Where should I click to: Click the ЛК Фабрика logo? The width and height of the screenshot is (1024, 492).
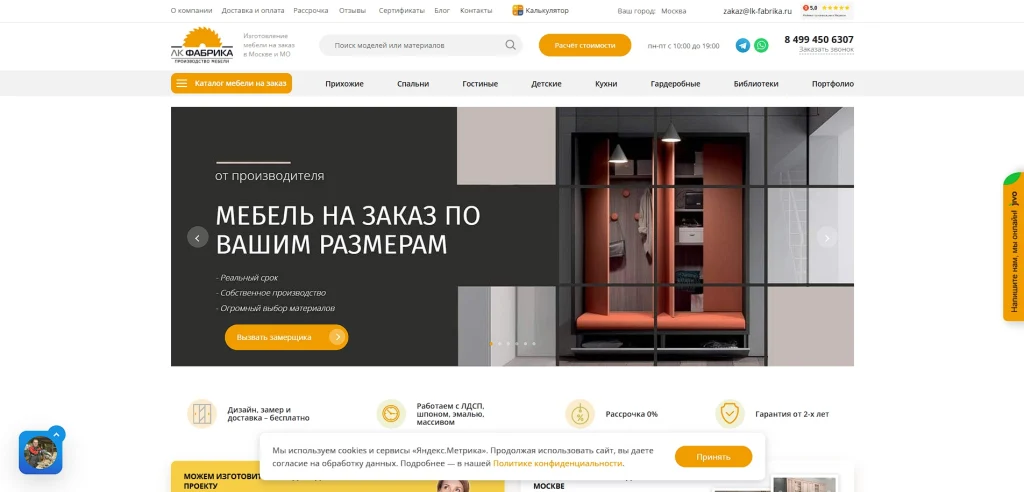pos(202,45)
